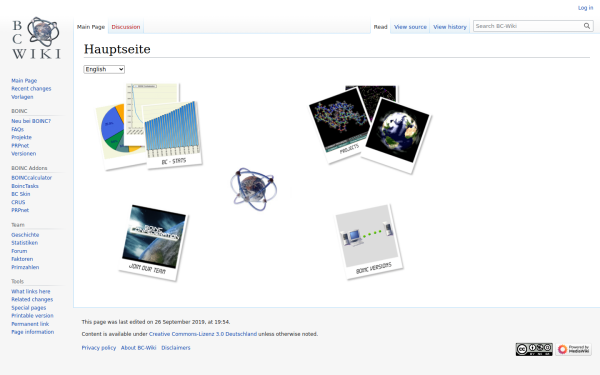Open the Geschichte team link
This screenshot has height=375, width=600.
(25, 235)
